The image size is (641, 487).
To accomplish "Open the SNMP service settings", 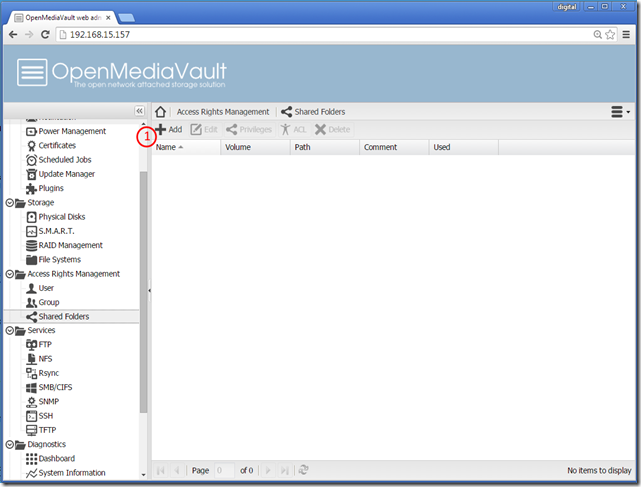I will [x=43, y=402].
